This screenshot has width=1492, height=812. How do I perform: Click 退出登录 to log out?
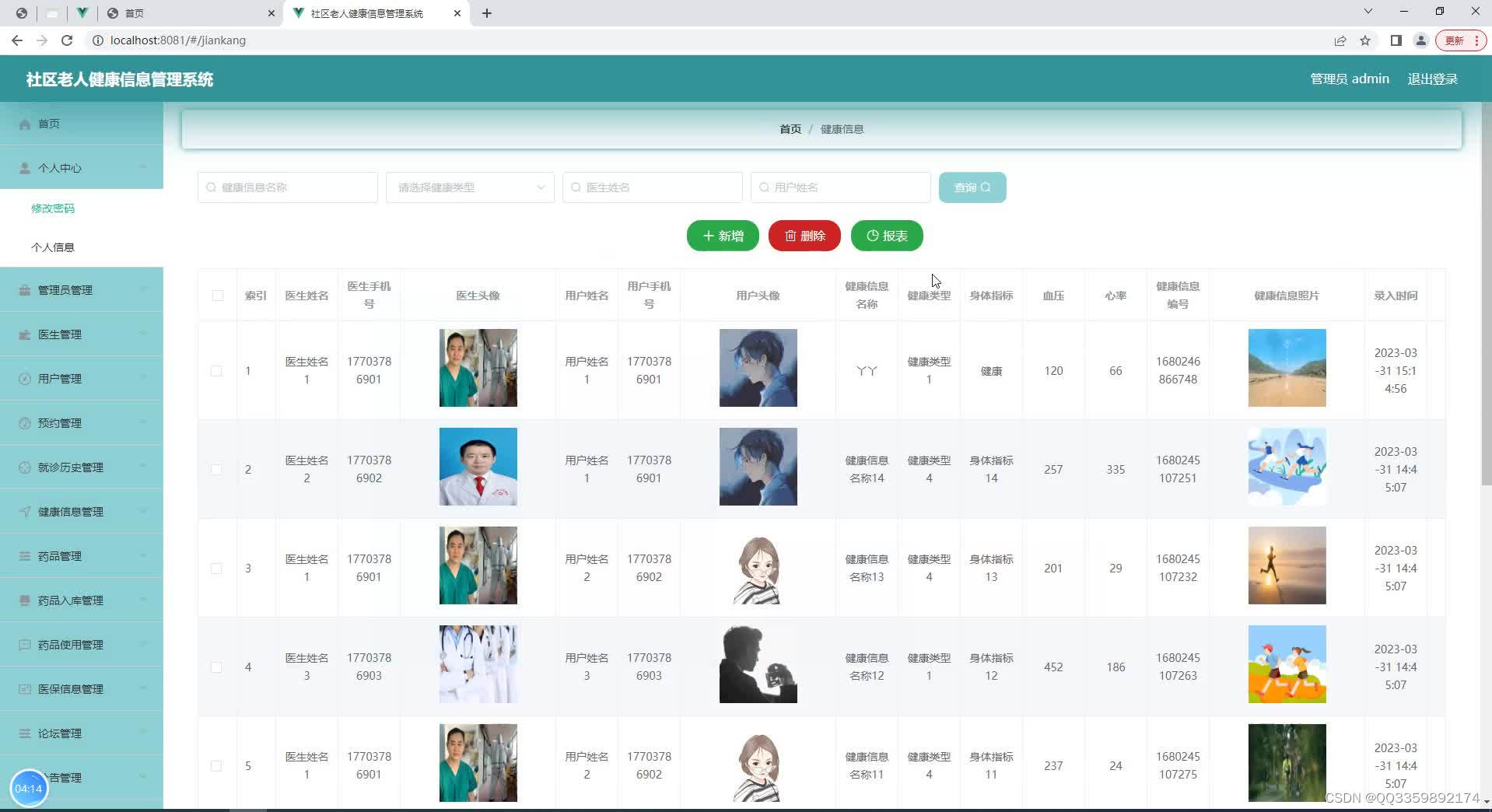[x=1432, y=79]
